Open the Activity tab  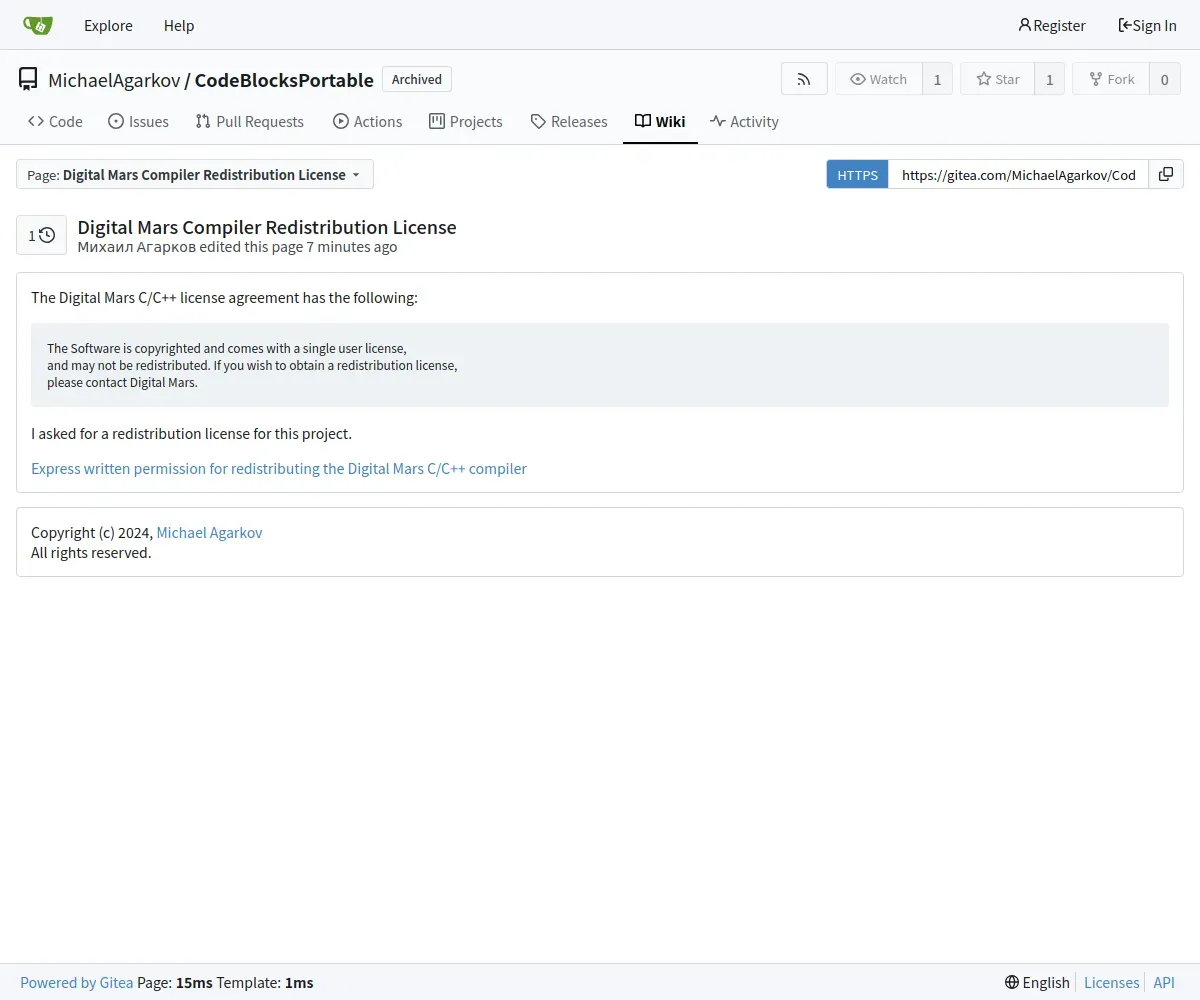pyautogui.click(x=744, y=121)
